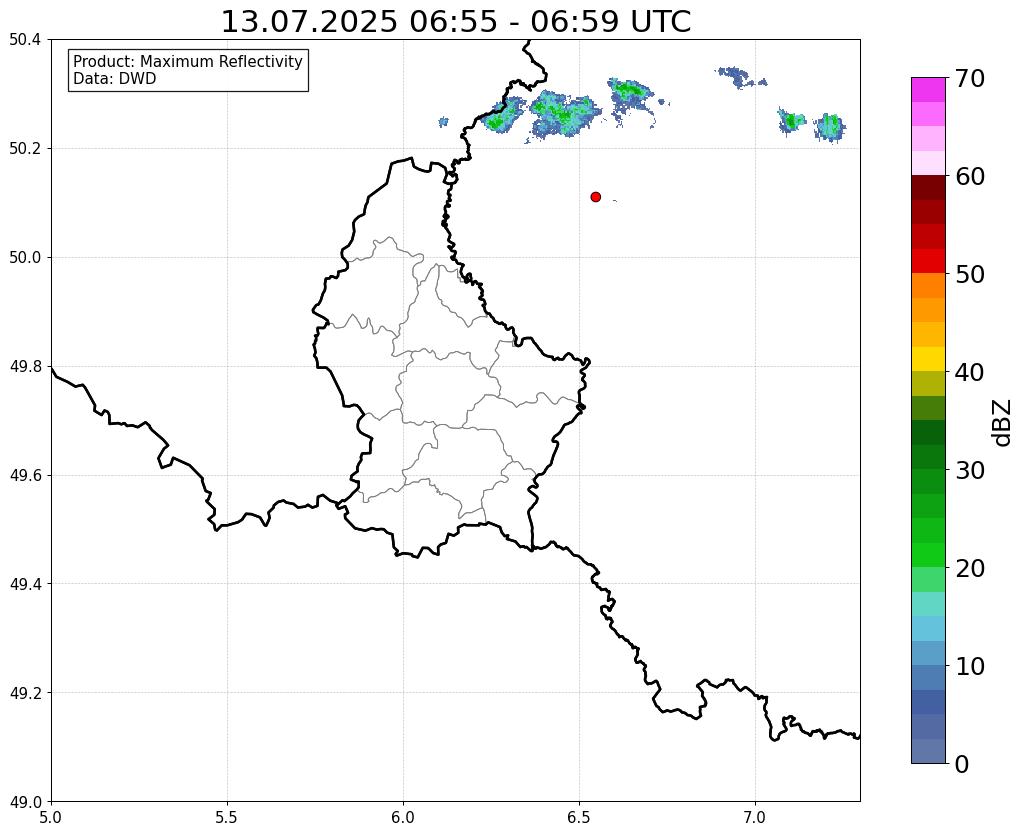Click longitude label 5.0

(51, 817)
